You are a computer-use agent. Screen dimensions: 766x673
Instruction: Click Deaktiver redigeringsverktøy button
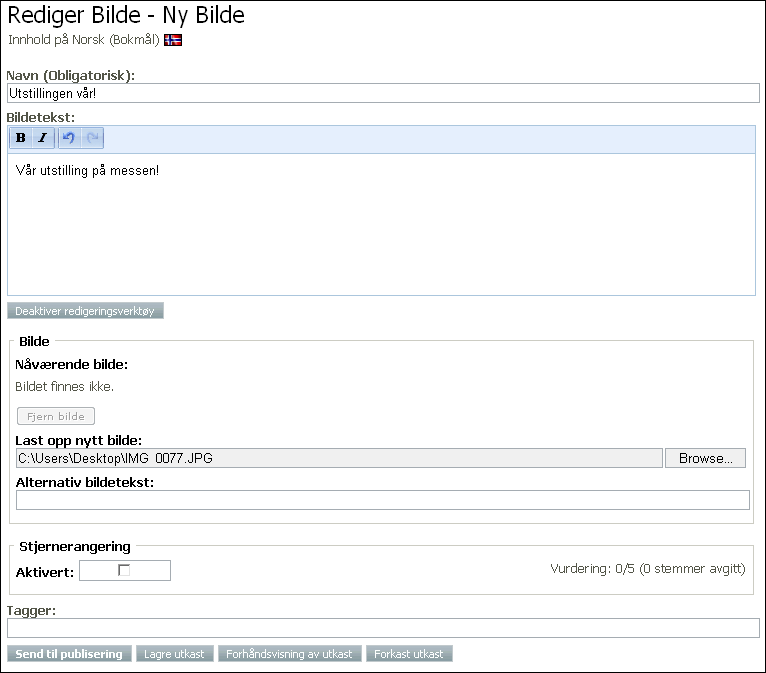[x=85, y=311]
